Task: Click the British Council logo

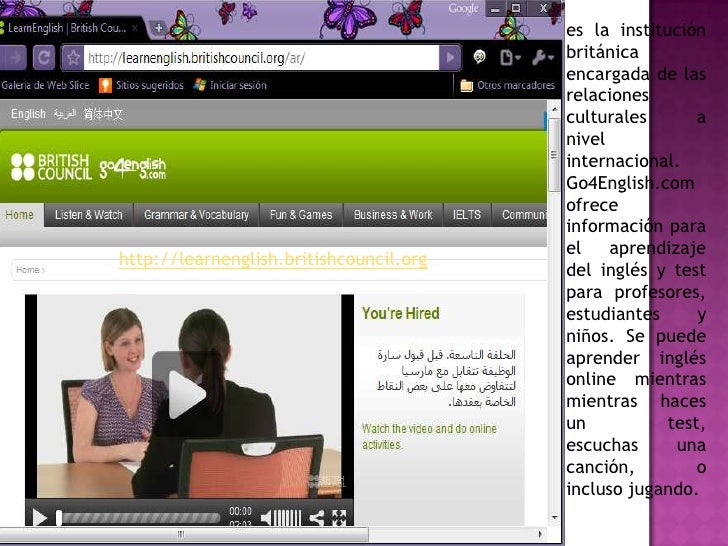Action: coord(51,167)
